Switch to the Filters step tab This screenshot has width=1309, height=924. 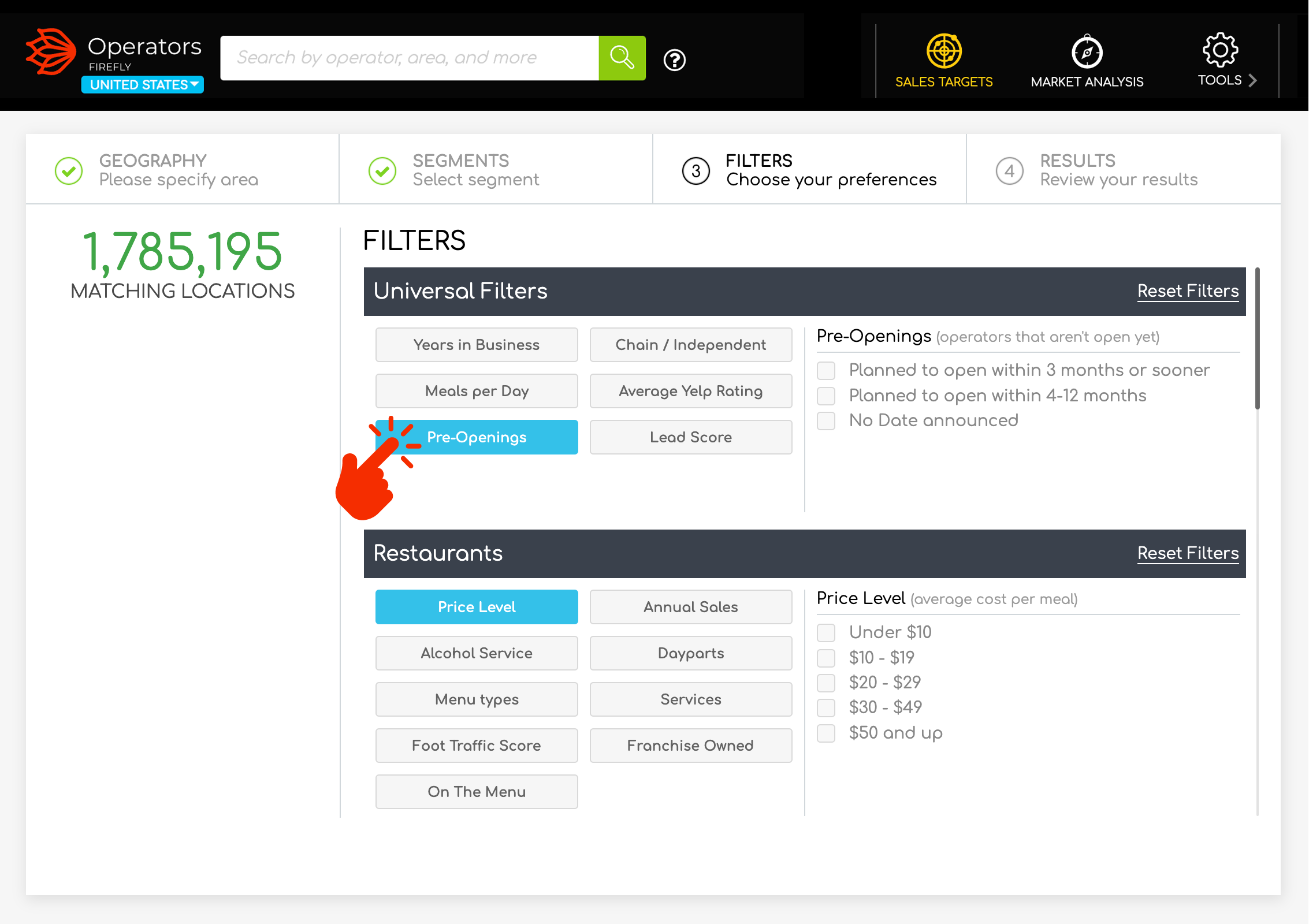[809, 170]
